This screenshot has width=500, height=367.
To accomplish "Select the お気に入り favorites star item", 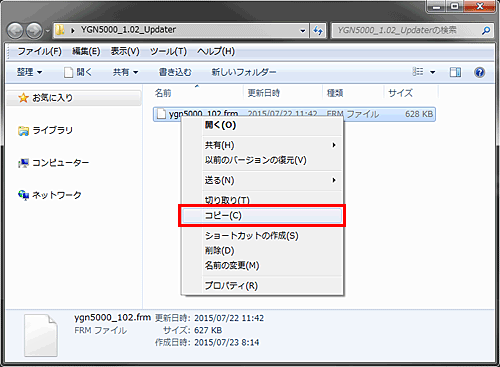I will (46, 98).
